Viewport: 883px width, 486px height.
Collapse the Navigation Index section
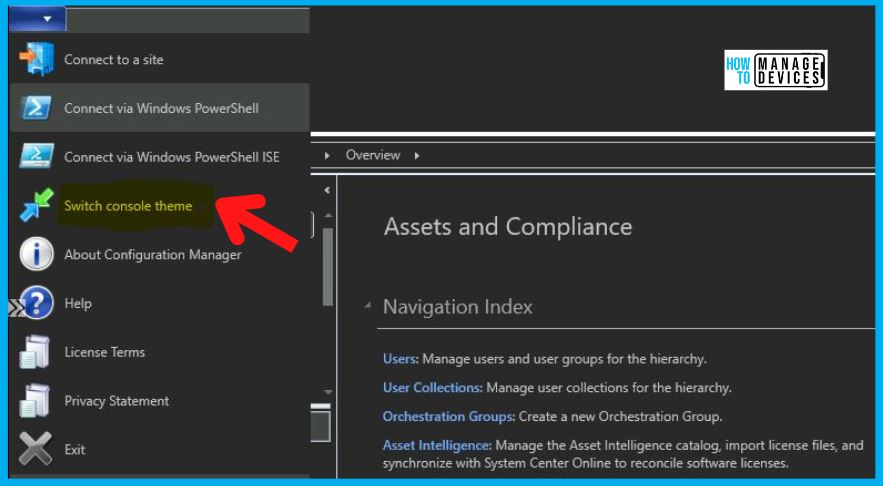[368, 306]
